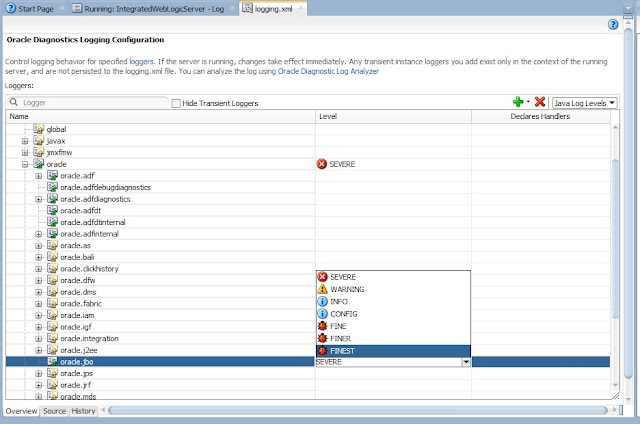
Task: Click the red X delete logger icon
Action: click(x=540, y=102)
